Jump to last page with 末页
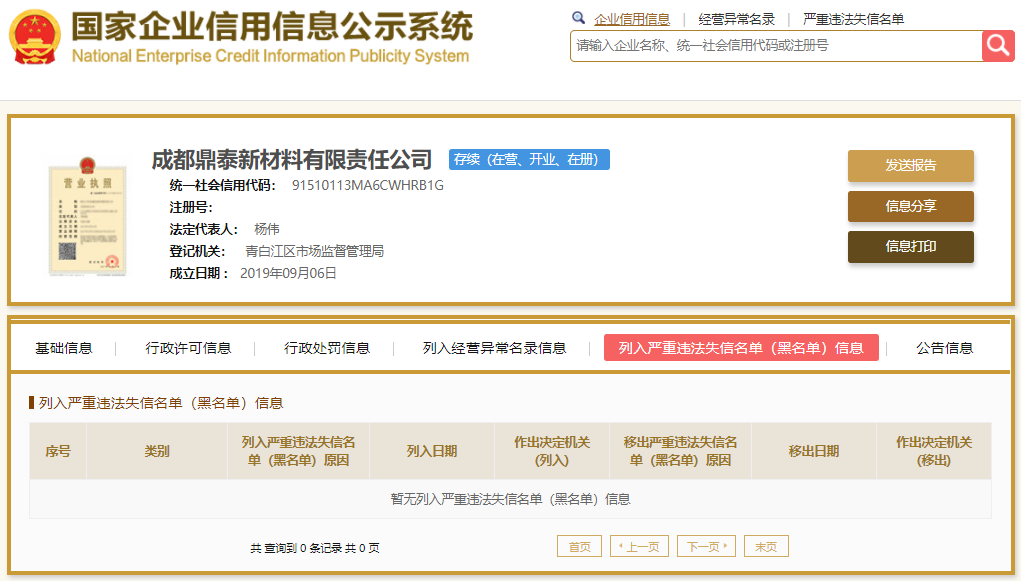Image resolution: width=1021 pixels, height=581 pixels. tap(766, 546)
